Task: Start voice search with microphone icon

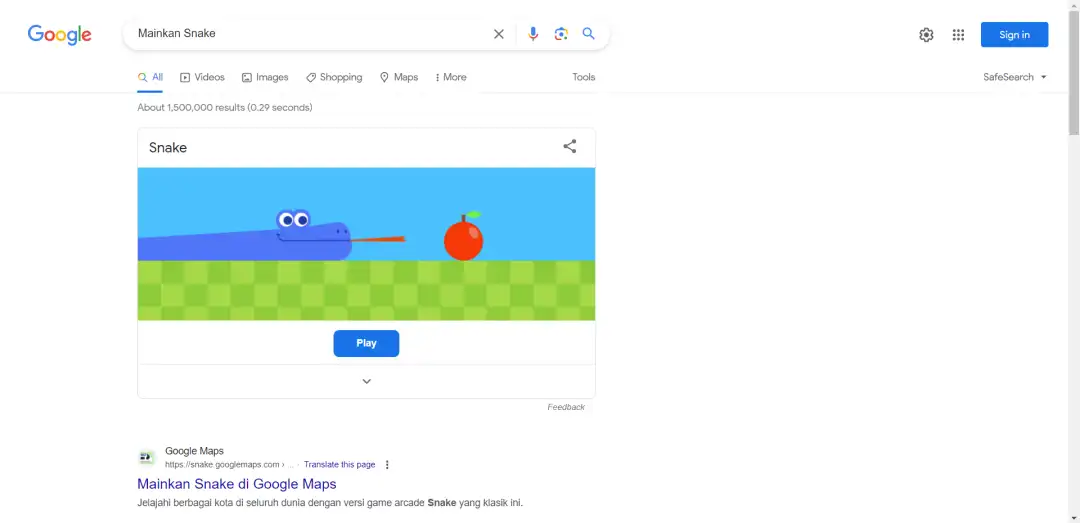Action: tap(532, 34)
